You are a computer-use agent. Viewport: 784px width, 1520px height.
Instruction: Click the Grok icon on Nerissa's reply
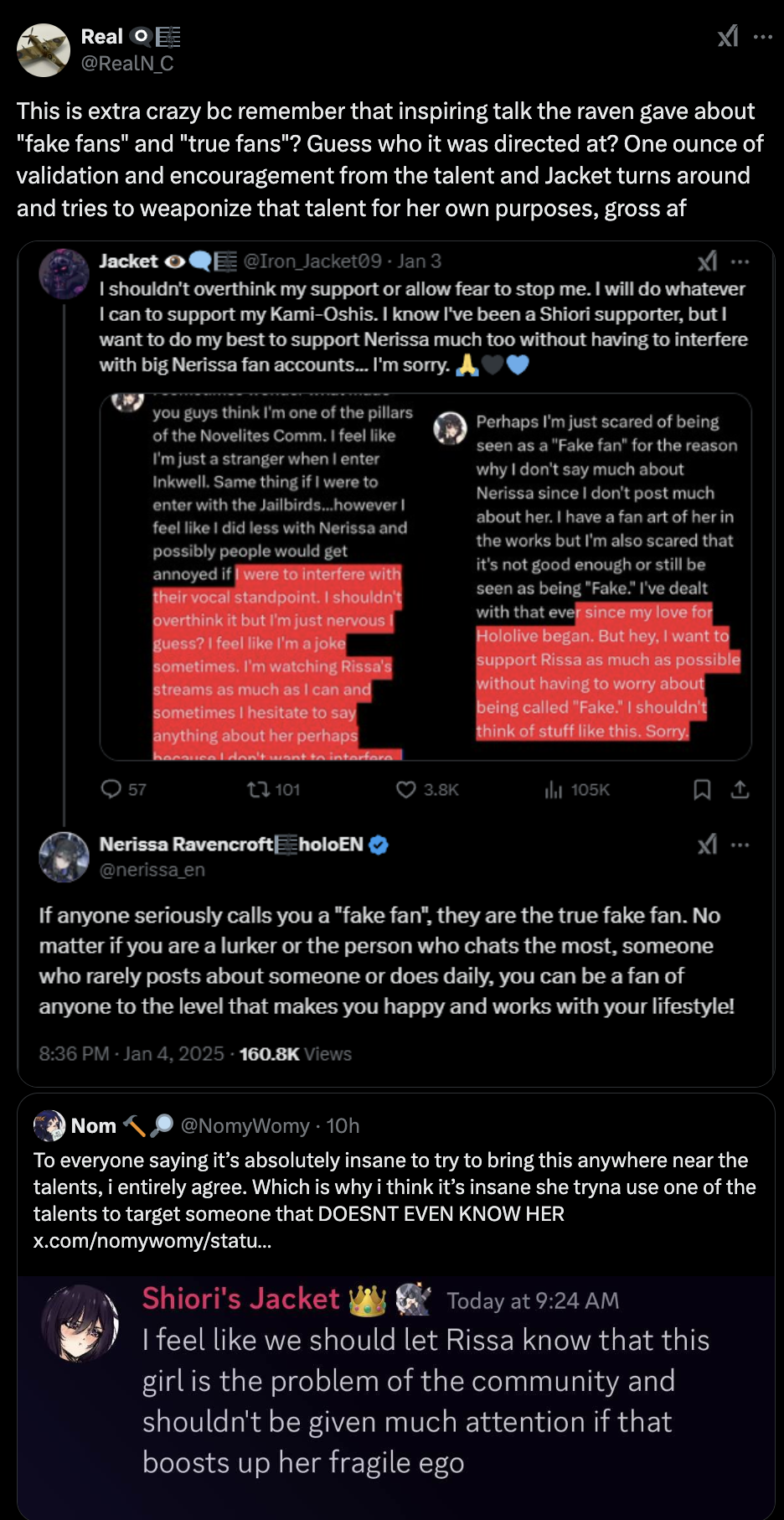pyautogui.click(x=708, y=845)
